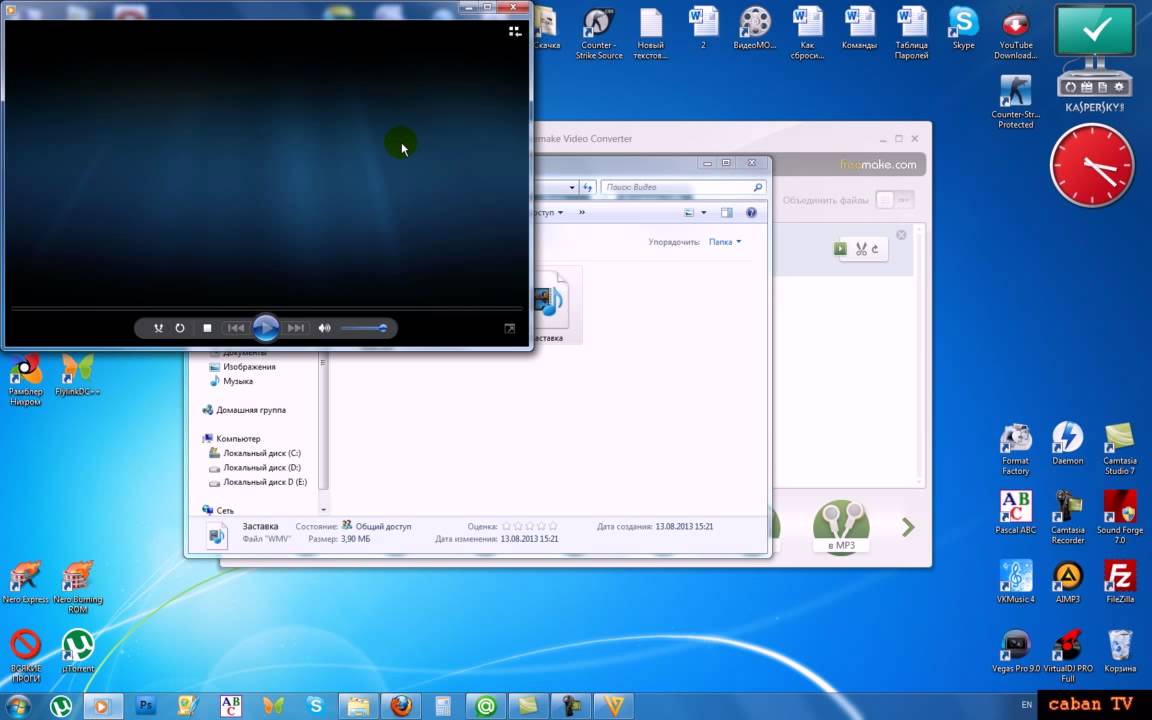Toggle Freemake 'Объединить файлы' switch
1152x720 pixels.
tap(895, 200)
